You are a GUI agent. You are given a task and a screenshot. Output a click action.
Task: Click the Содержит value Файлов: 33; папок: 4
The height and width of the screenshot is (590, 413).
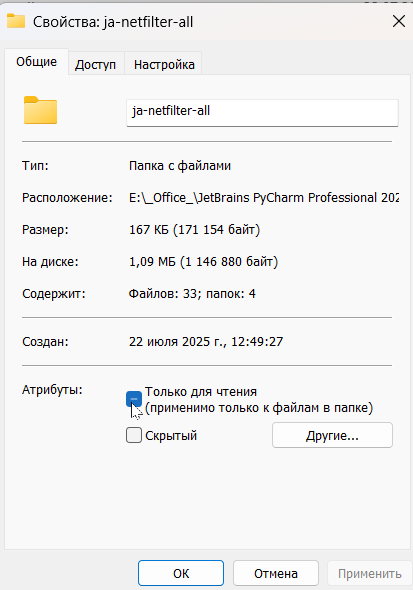[x=192, y=293]
